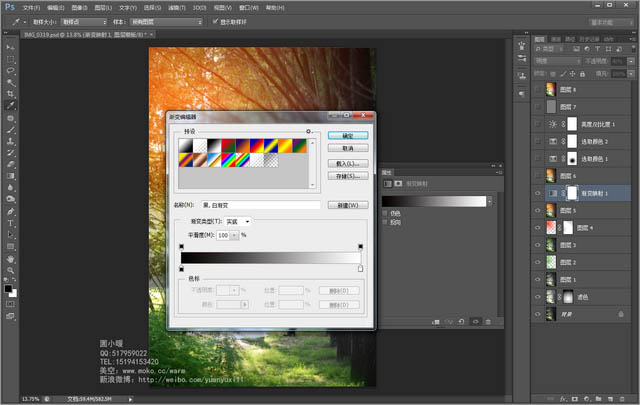Click the gradient name input field
The height and width of the screenshot is (405, 640).
pyautogui.click(x=260, y=205)
